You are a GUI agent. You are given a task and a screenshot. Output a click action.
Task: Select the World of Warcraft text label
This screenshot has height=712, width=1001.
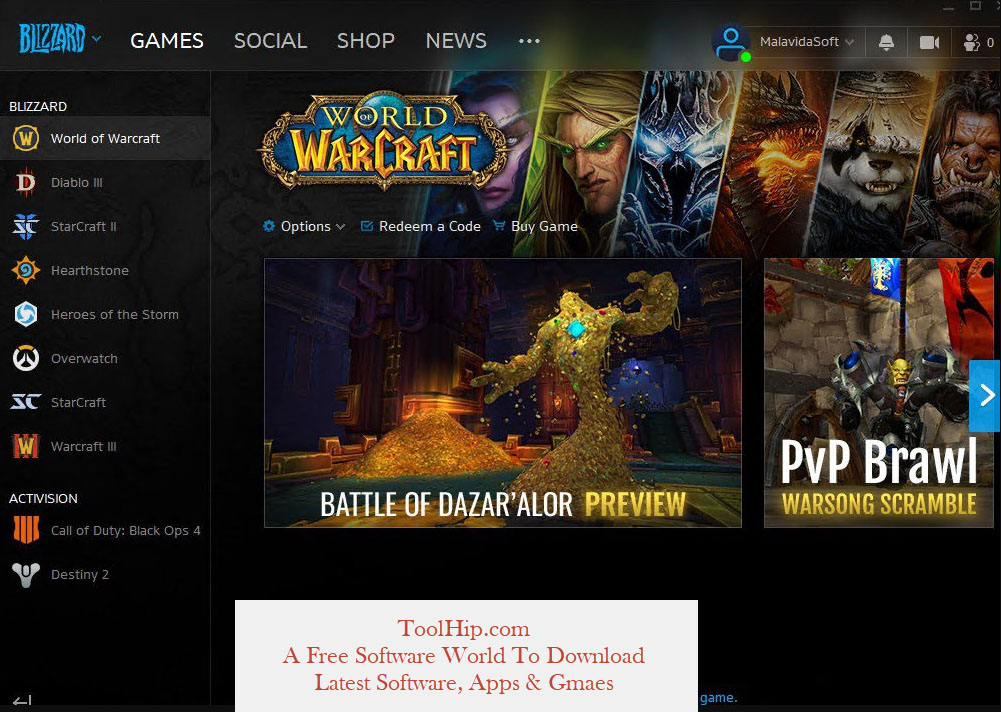[x=105, y=139]
